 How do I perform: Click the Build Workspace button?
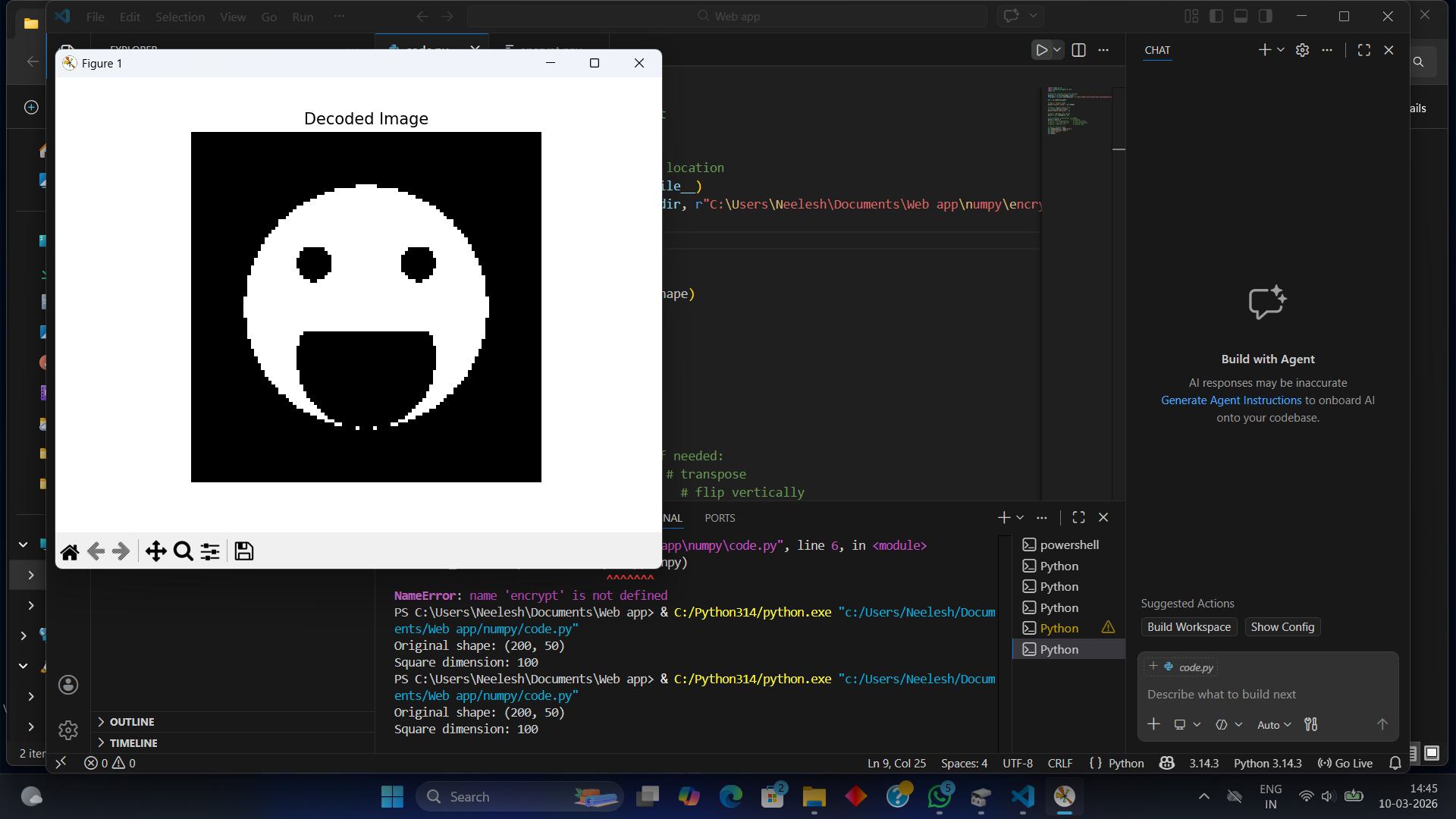[1188, 627]
